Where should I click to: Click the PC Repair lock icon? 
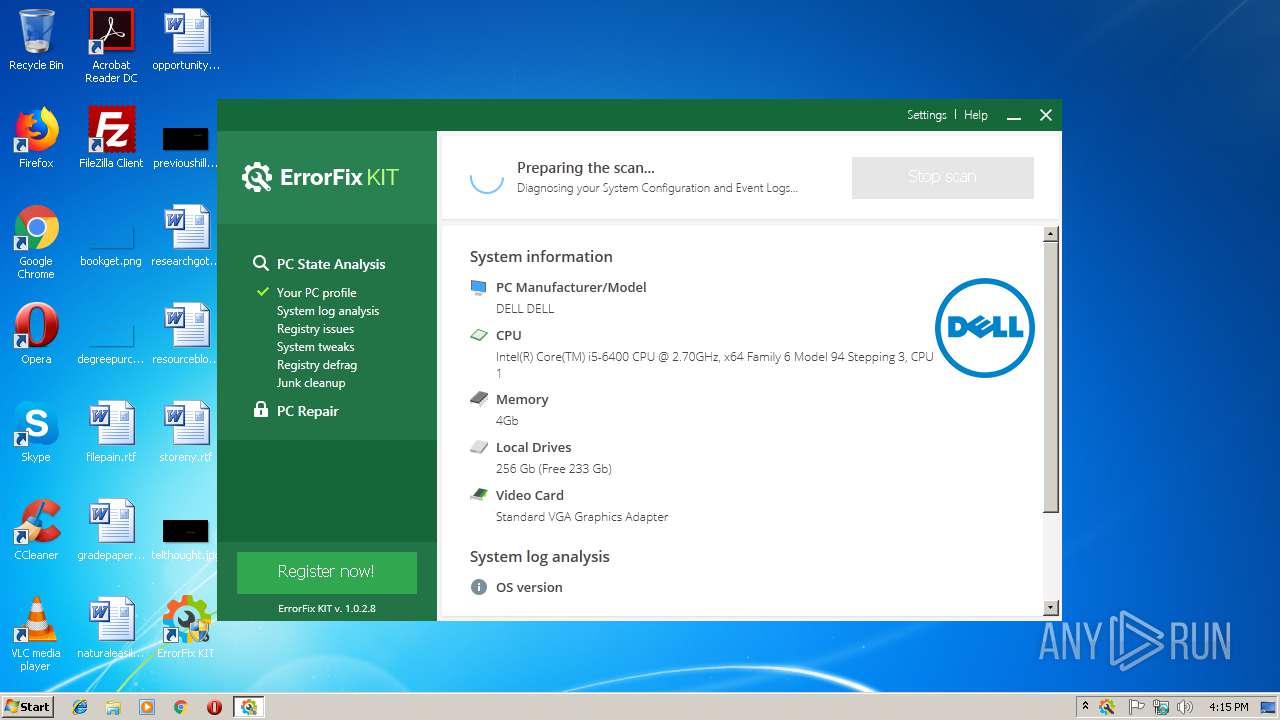point(261,410)
